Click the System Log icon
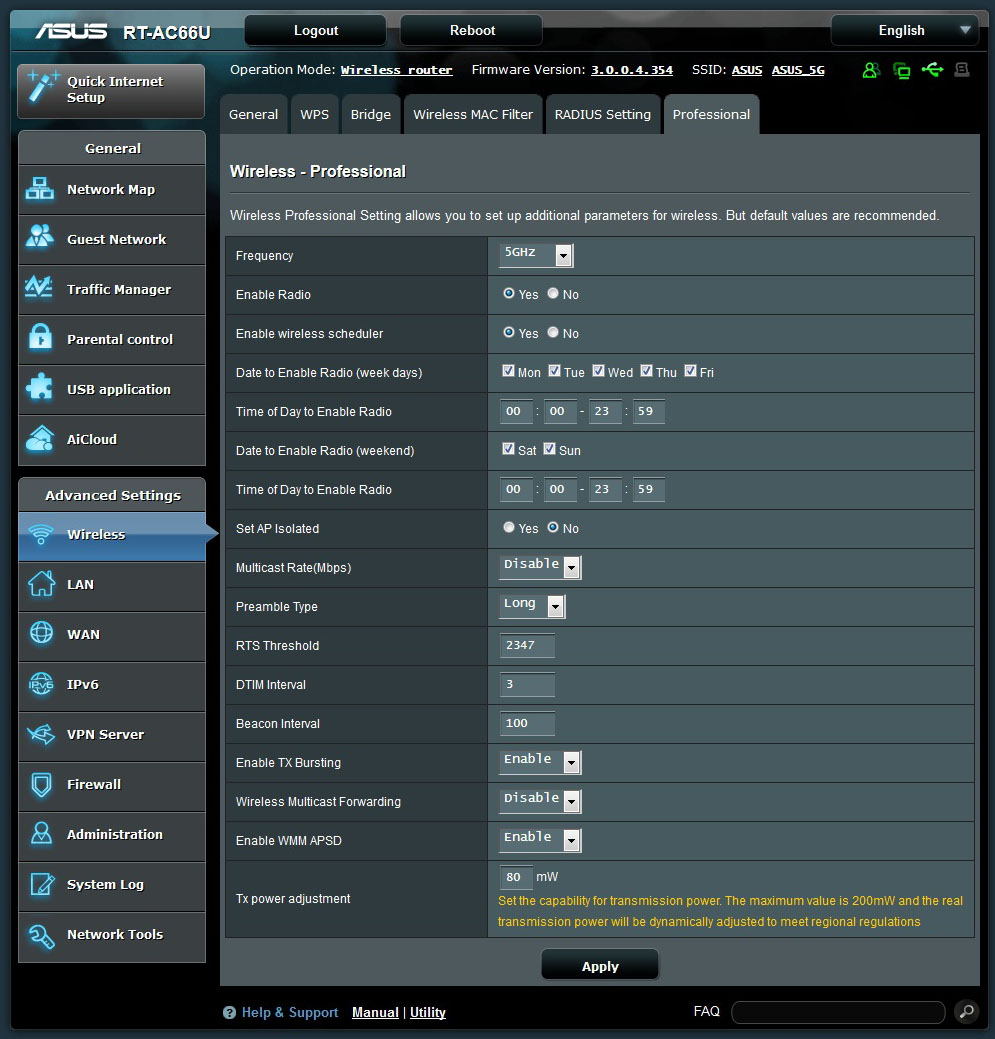Screen dimensions: 995x1039 [42, 884]
